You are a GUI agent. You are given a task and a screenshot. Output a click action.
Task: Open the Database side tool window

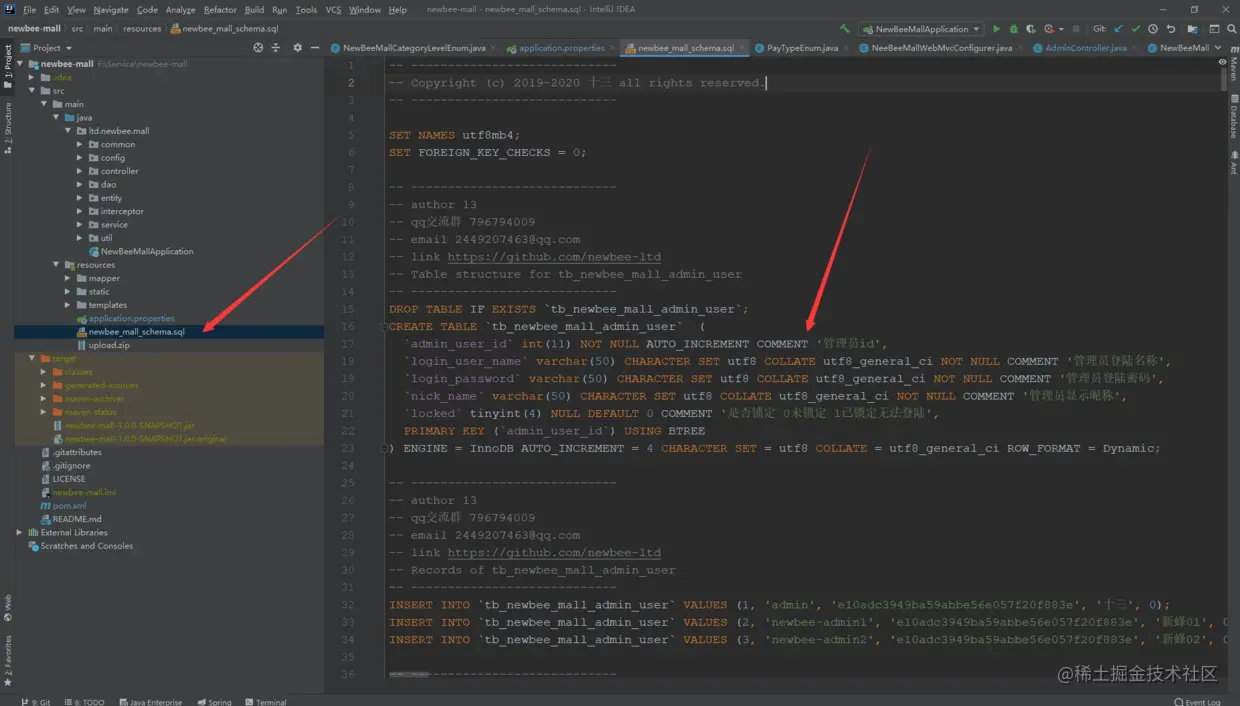point(1233,117)
